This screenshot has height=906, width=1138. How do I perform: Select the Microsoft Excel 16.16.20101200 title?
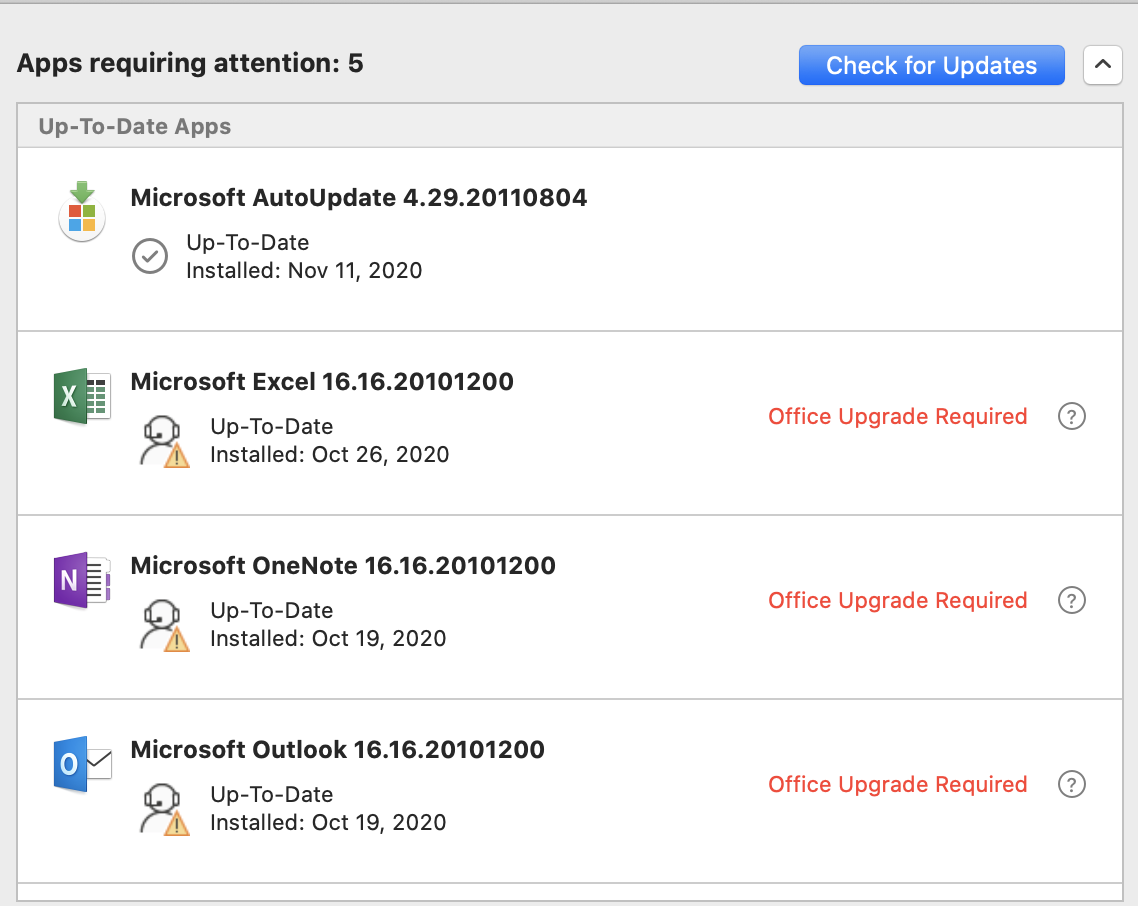coord(322,382)
